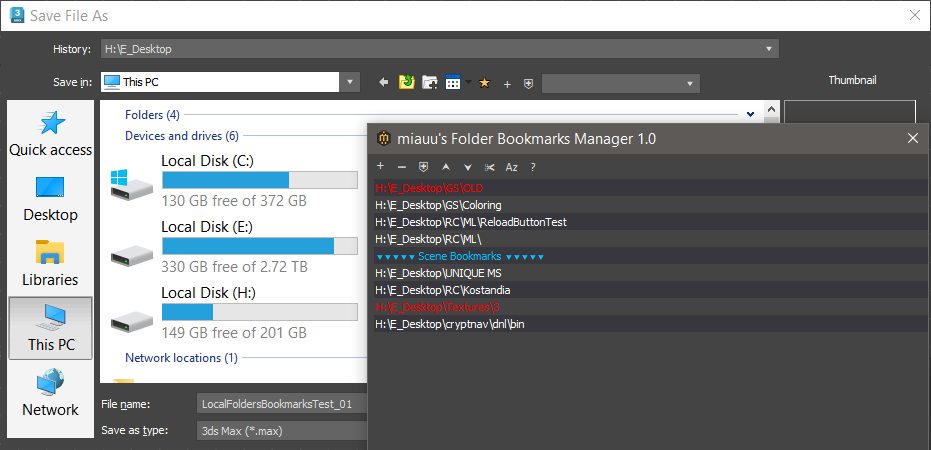Move selected bookmark down
The image size is (931, 450).
468,167
